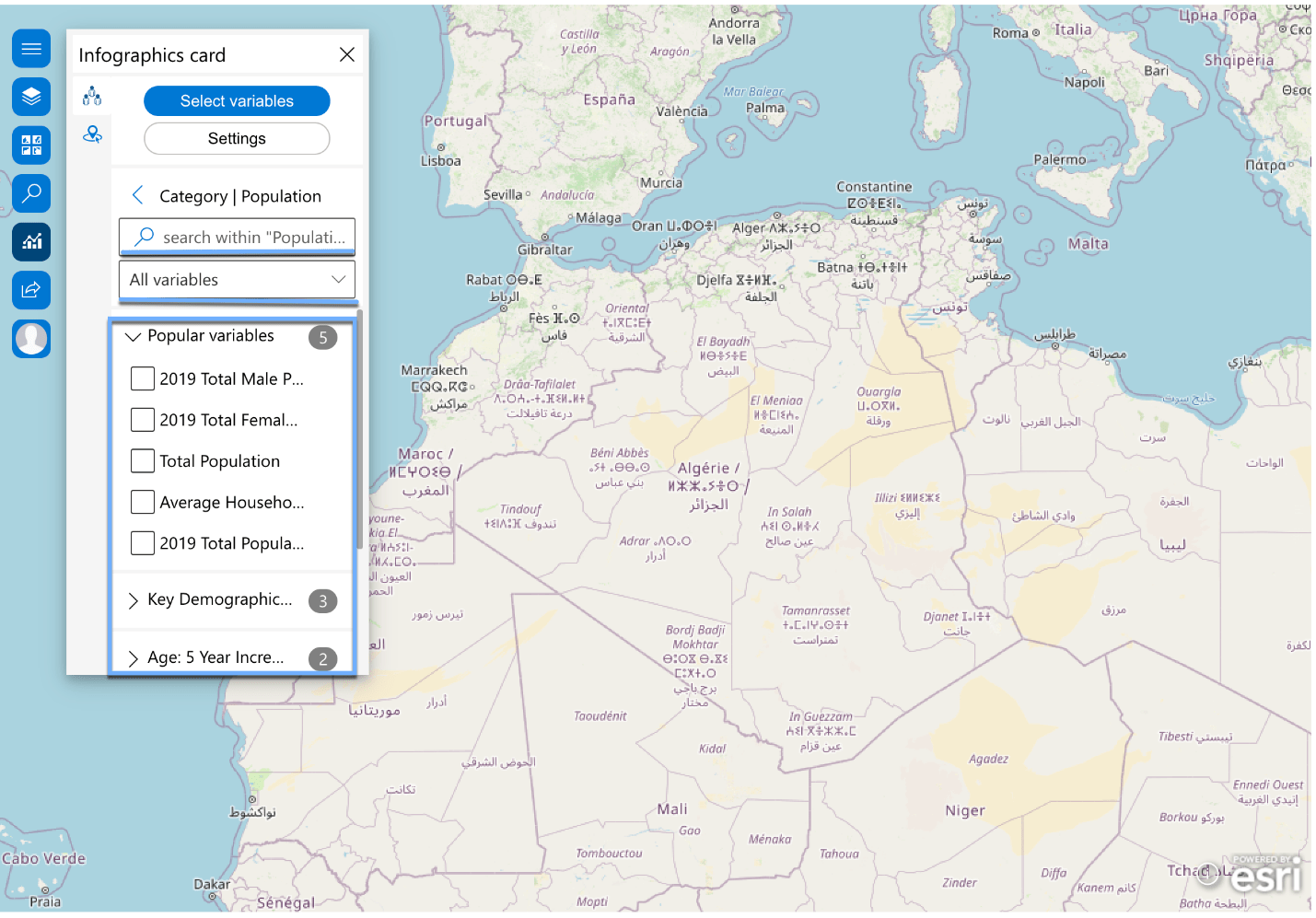Check the Average Household checkbox
The width and height of the screenshot is (1316, 918).
point(143,502)
